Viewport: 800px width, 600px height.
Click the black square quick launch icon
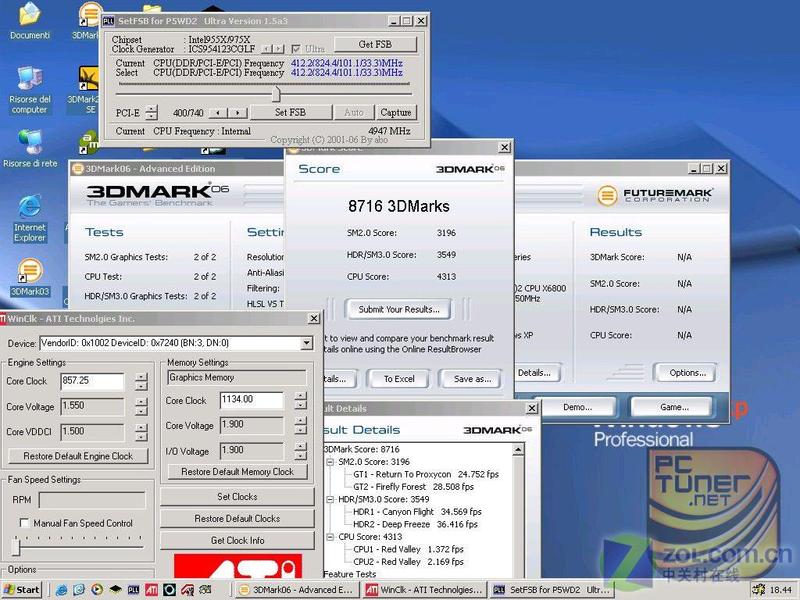point(169,590)
